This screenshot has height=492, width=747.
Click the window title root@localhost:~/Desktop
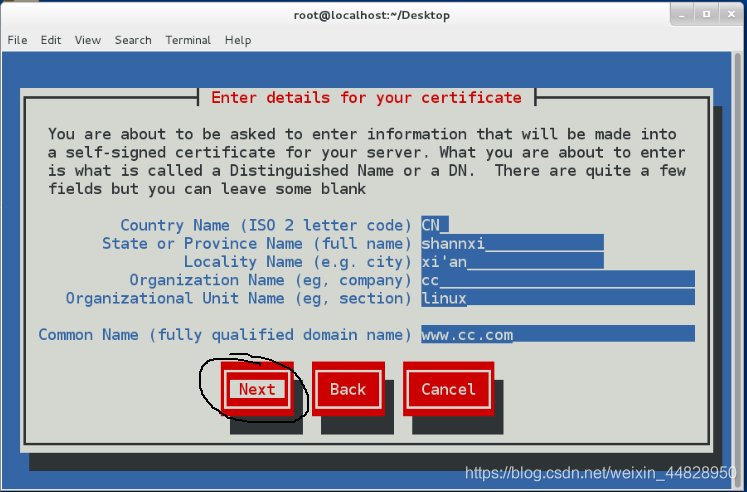[372, 15]
